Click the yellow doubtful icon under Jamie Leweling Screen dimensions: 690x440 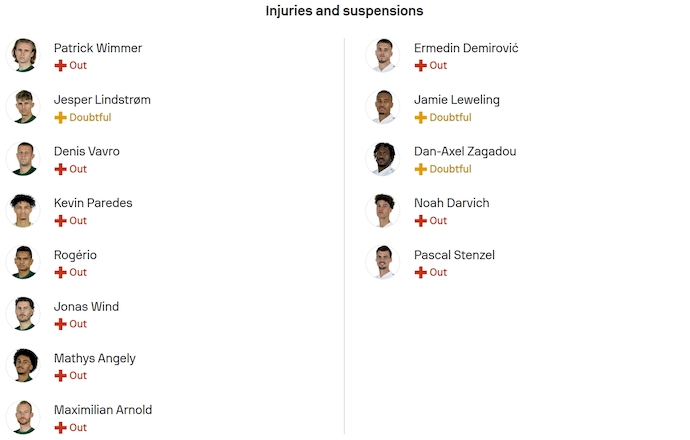coord(420,117)
